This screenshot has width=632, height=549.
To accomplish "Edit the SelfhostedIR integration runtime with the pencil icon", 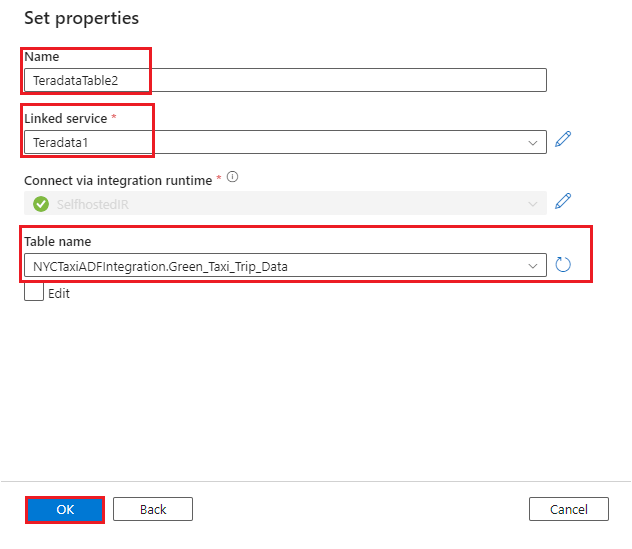I will (x=563, y=201).
